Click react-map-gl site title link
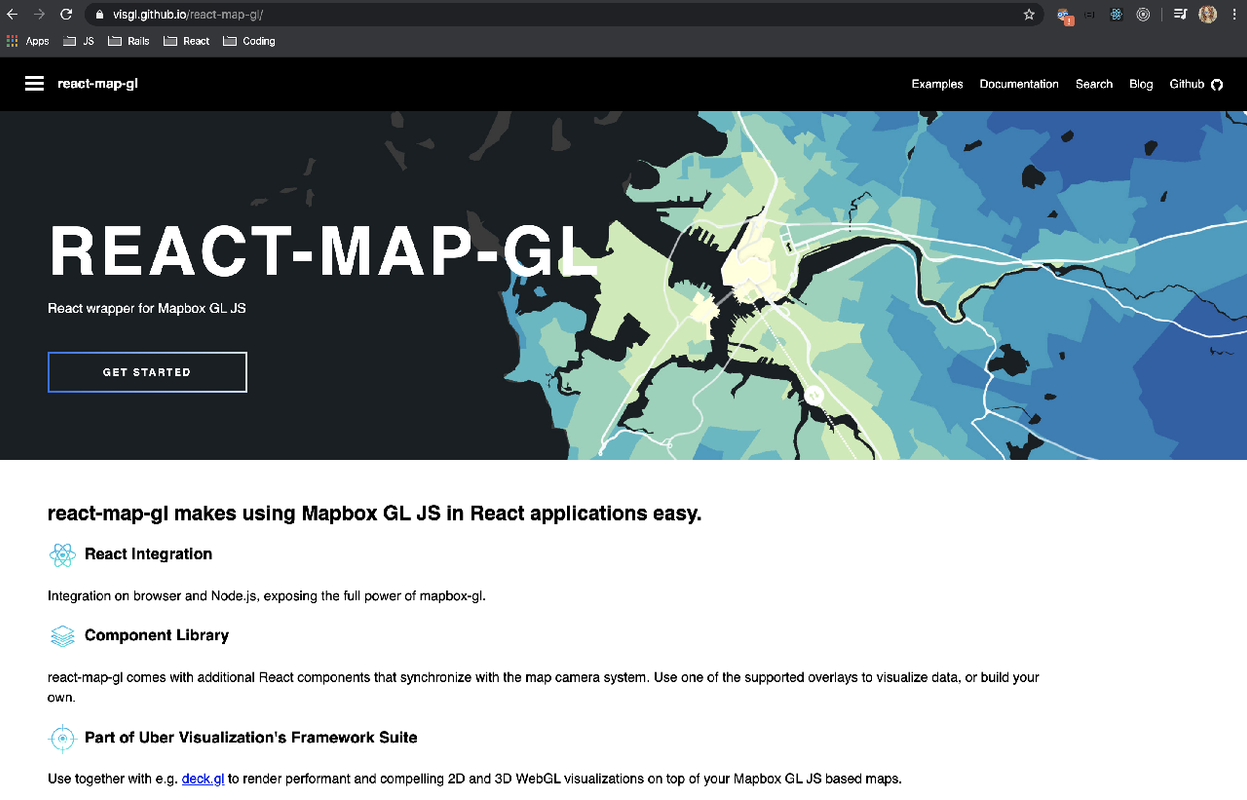Viewport: 1247px width, 800px height. click(x=97, y=84)
